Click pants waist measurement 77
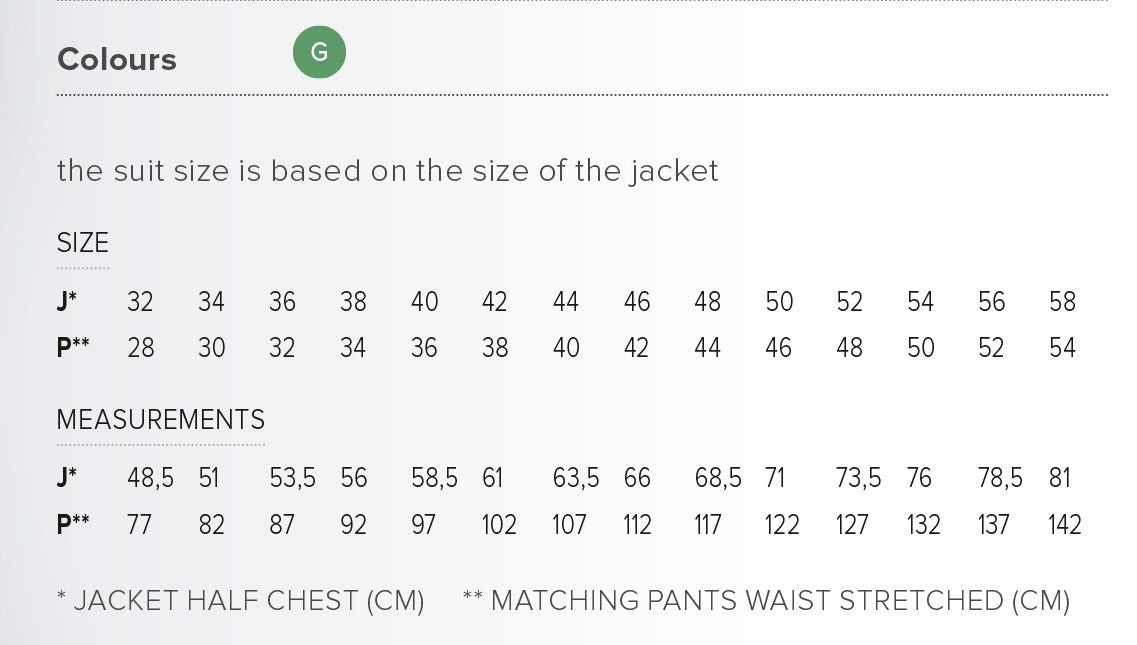 point(139,525)
